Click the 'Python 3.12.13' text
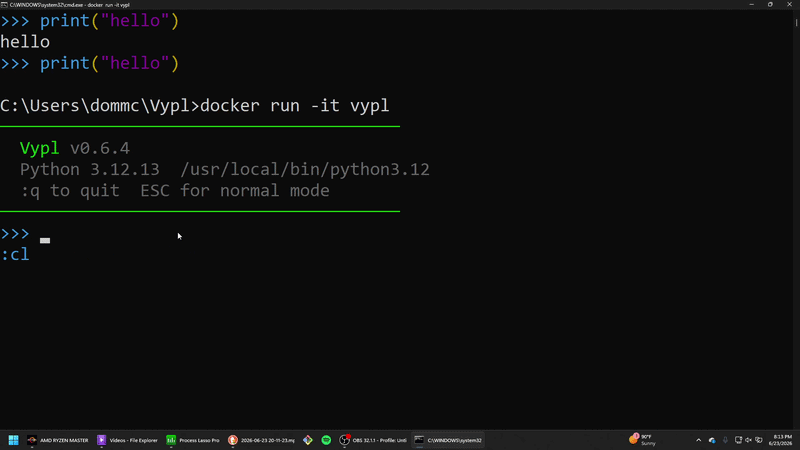The image size is (800, 450). [x=90, y=169]
